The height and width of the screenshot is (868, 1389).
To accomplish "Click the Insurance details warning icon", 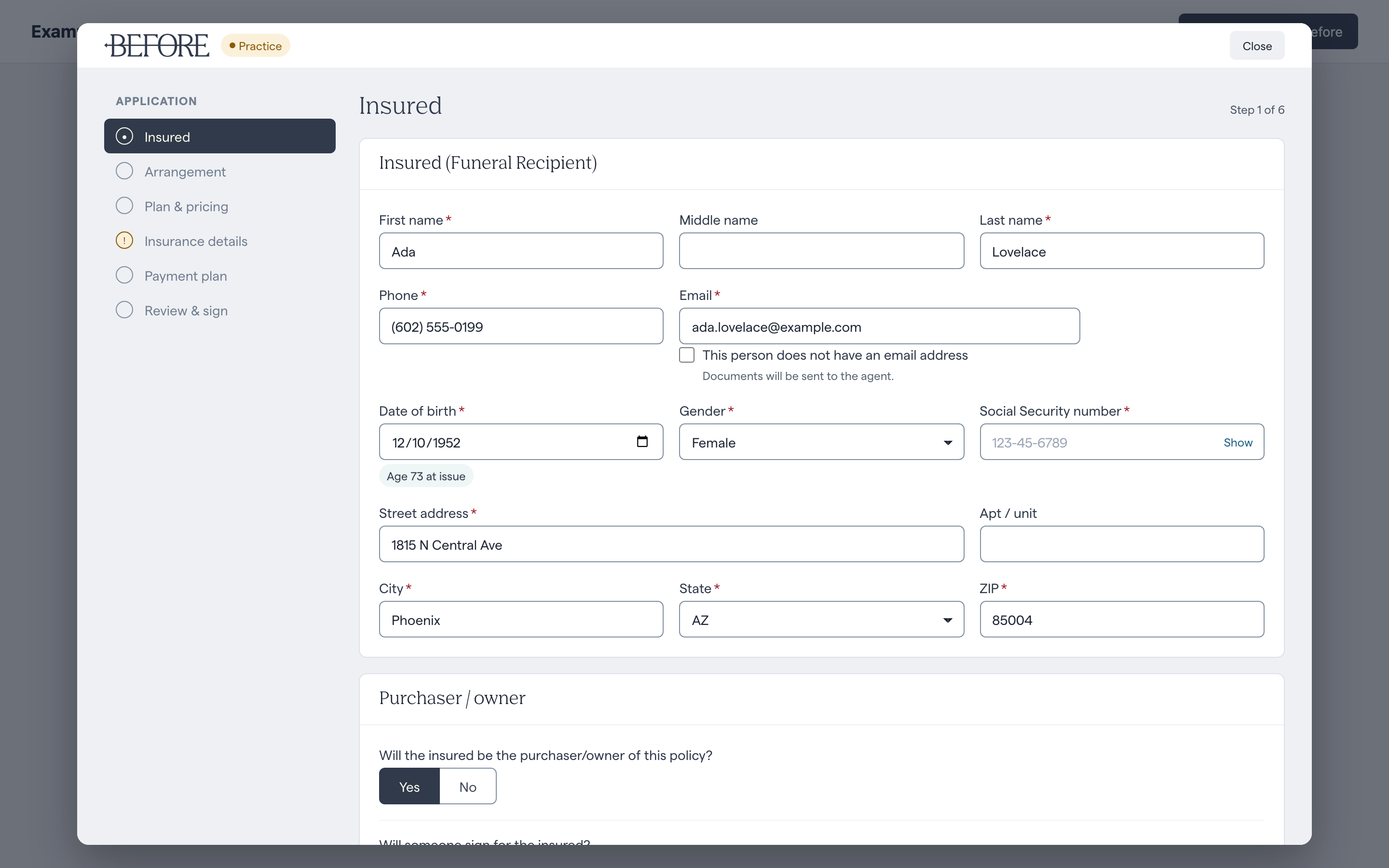I will coord(124,241).
